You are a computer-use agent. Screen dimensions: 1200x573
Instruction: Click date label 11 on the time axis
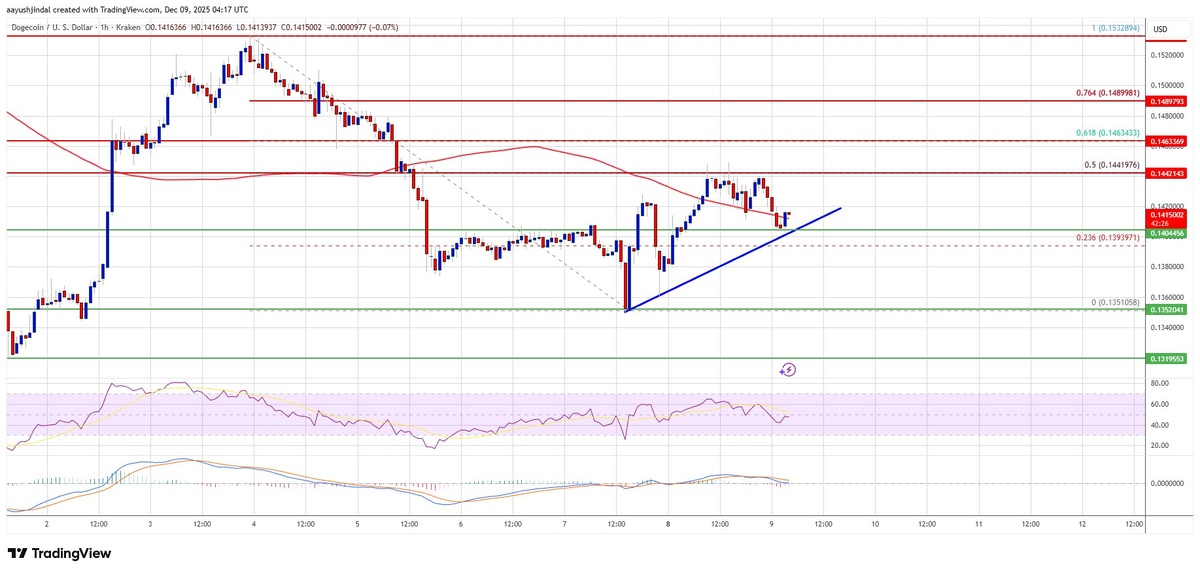pos(978,523)
